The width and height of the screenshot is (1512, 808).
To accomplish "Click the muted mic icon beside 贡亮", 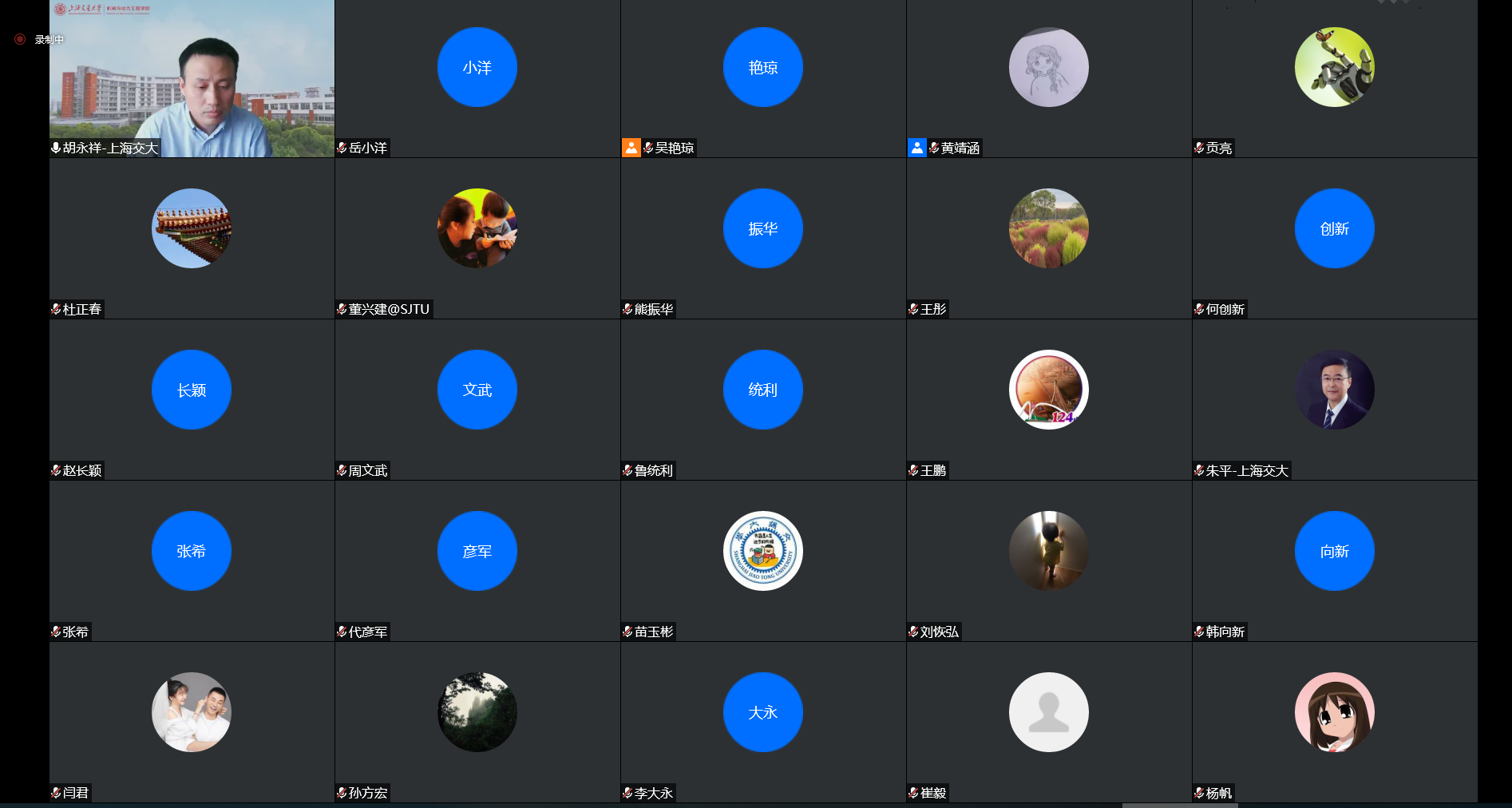I will click(x=1199, y=148).
